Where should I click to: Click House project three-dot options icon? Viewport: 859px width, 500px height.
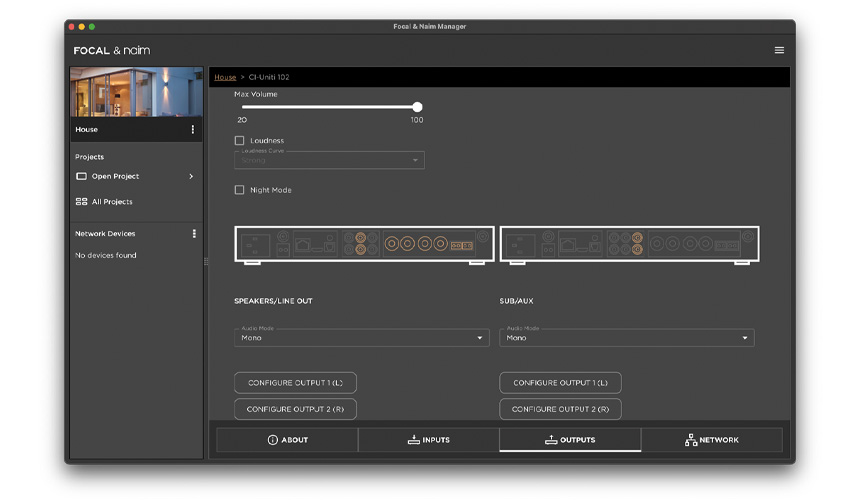(193, 130)
